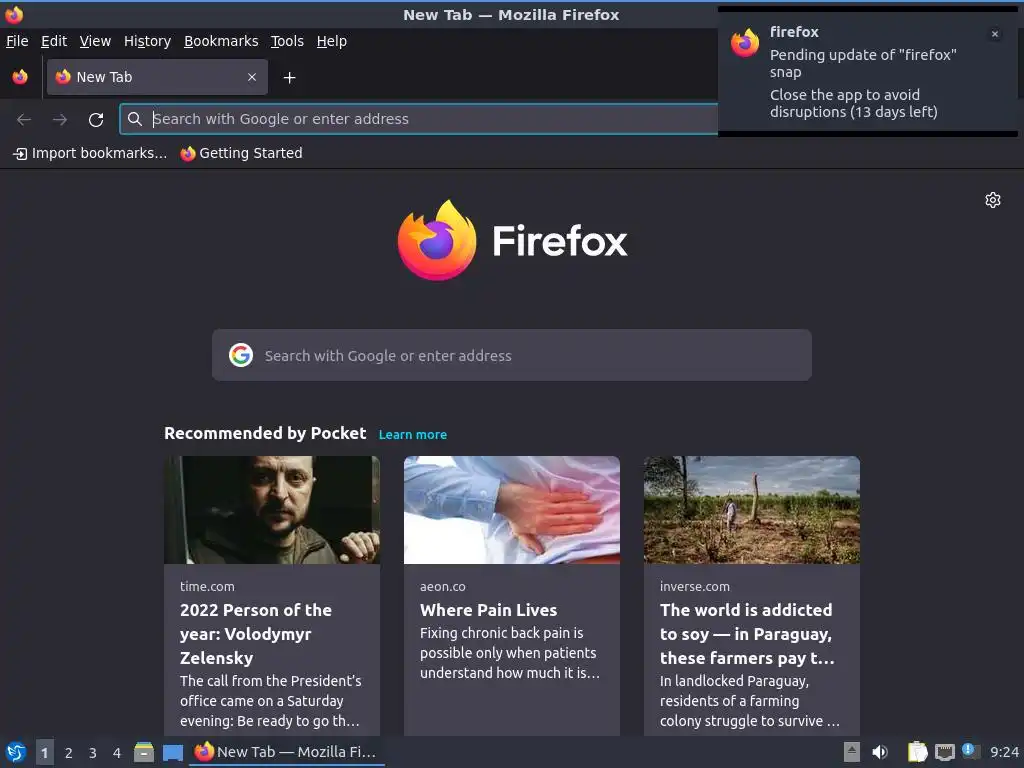Click the Firefox icon in the title bar
1024x768 pixels.
tap(14, 14)
